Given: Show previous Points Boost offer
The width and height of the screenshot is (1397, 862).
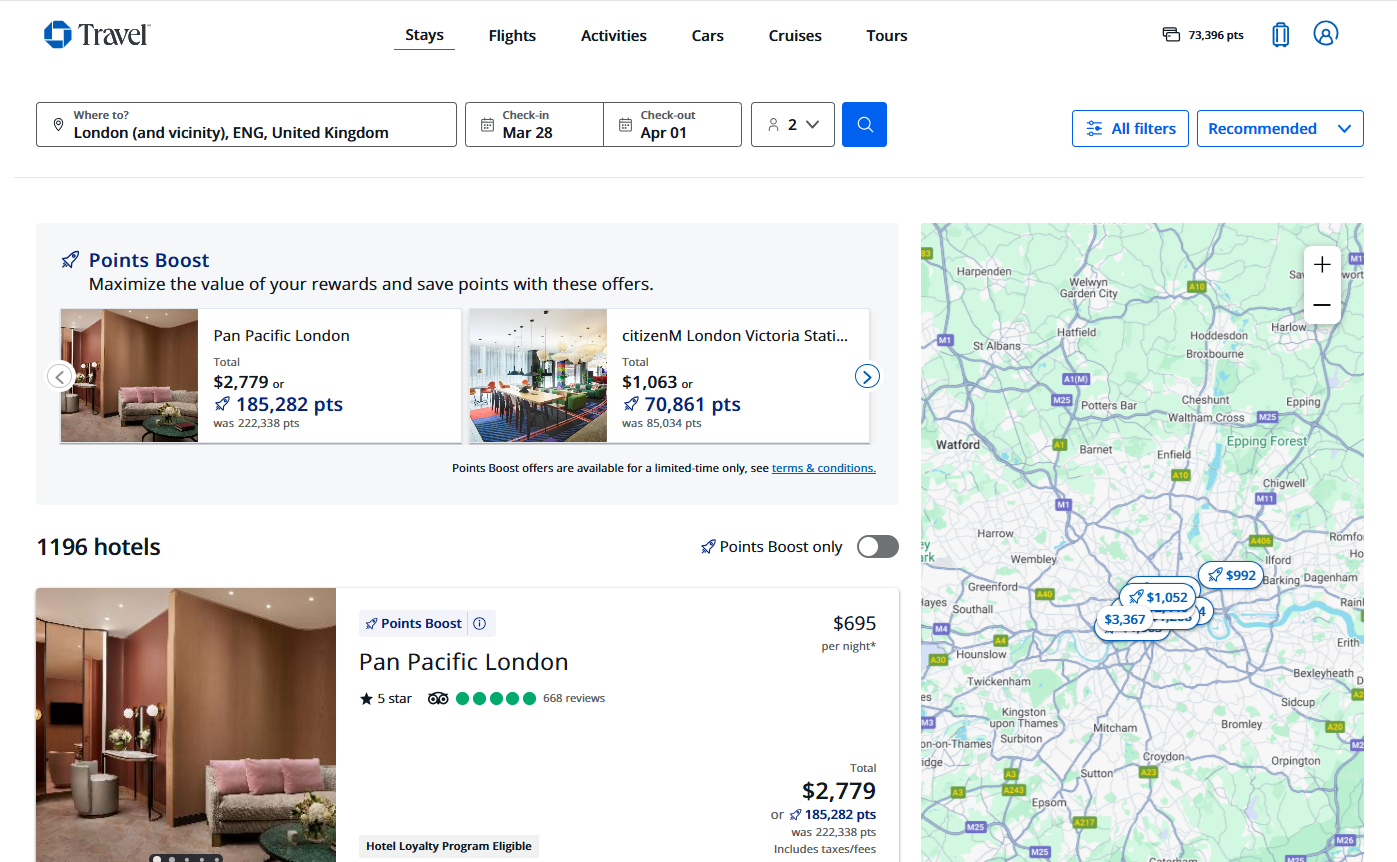Looking at the screenshot, I should pos(60,376).
